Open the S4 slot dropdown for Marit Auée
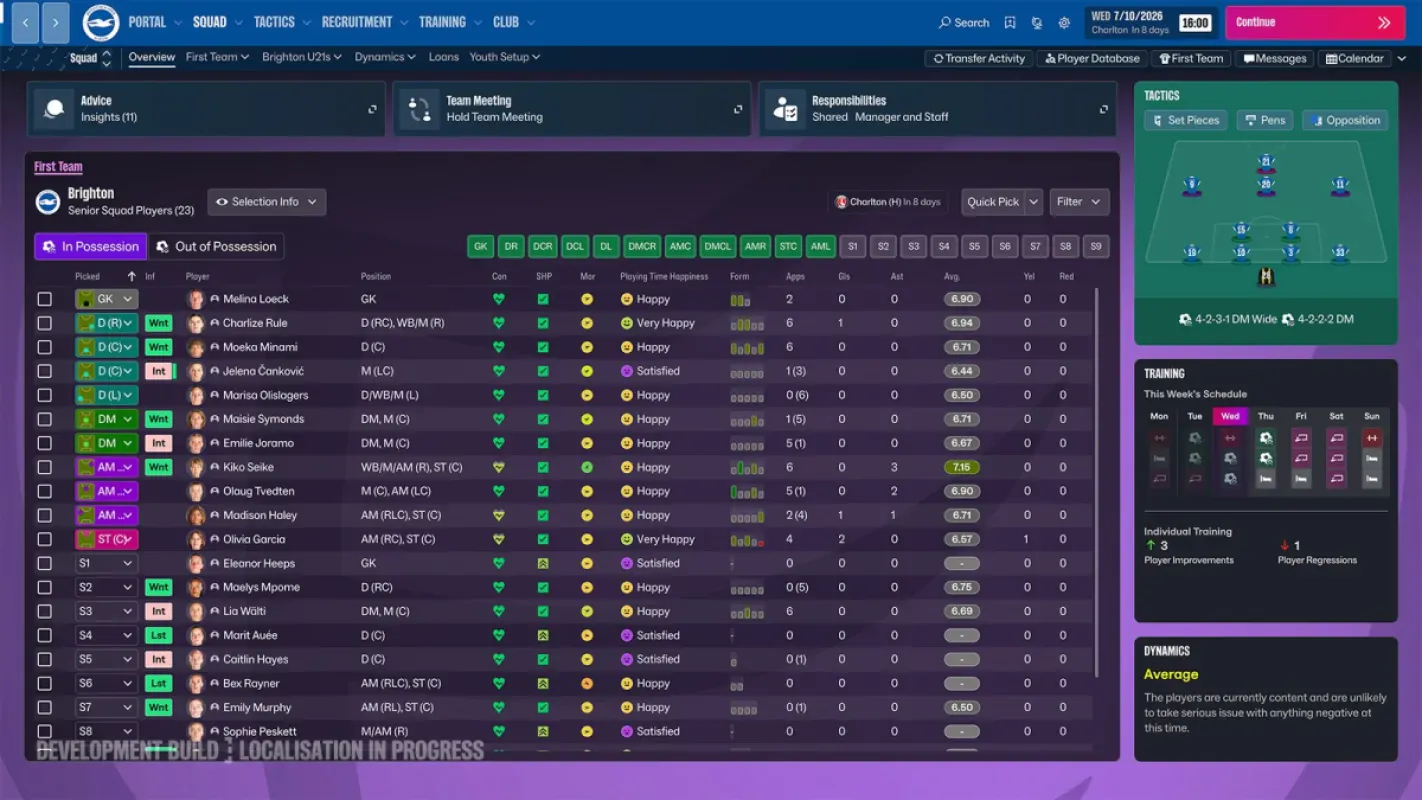This screenshot has height=800, width=1422. point(106,635)
